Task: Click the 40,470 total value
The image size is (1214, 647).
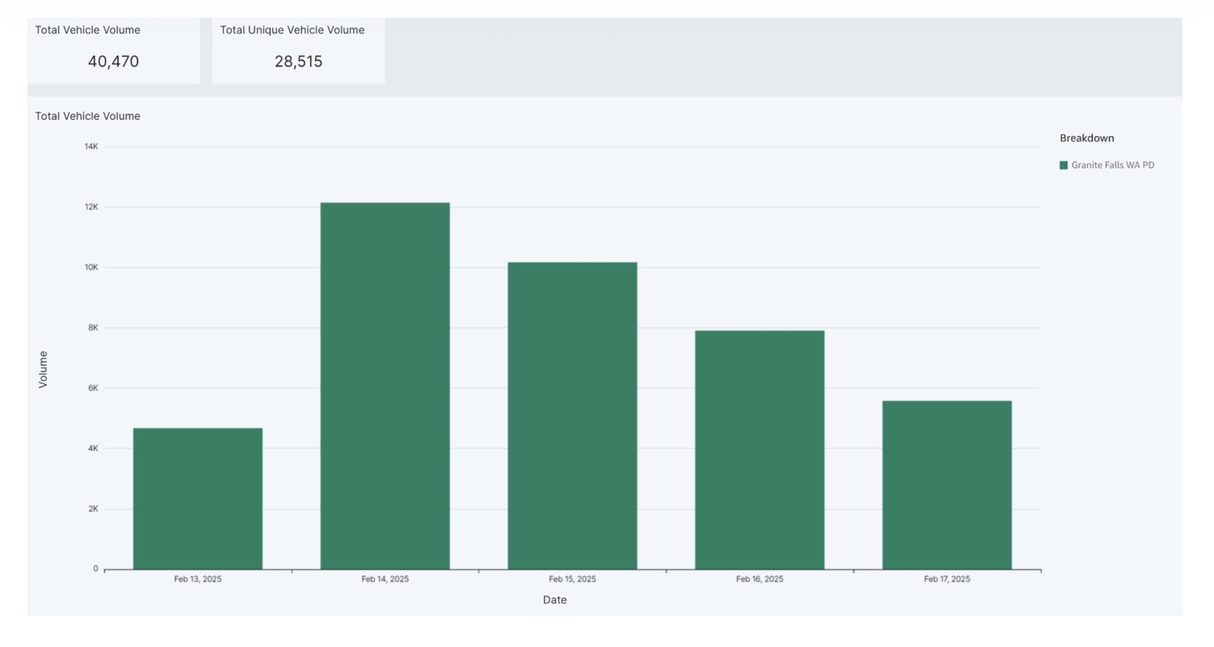Action: click(113, 61)
